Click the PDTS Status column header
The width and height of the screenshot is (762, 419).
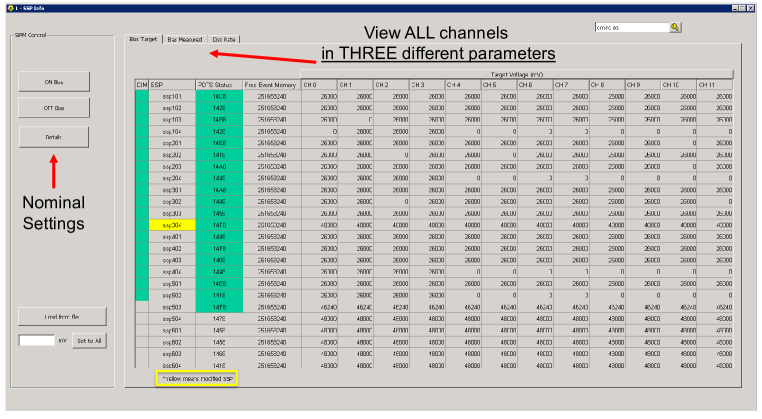[x=219, y=85]
